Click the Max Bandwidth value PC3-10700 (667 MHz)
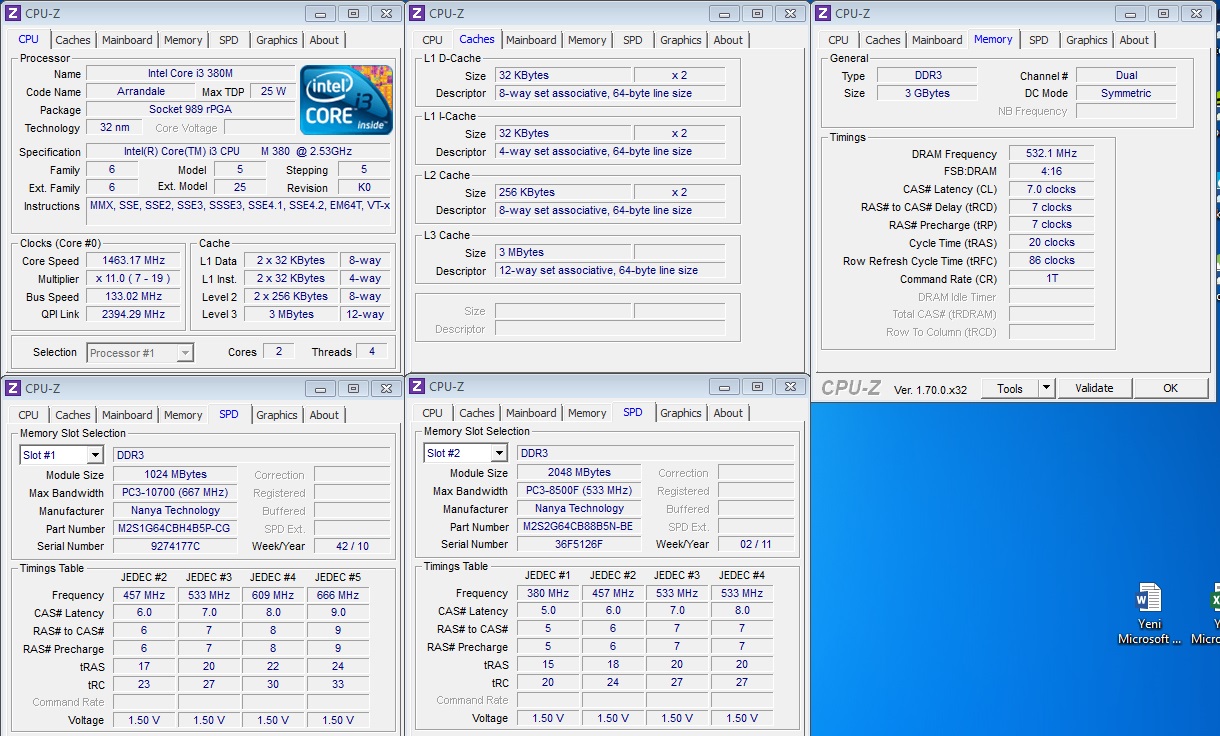Screen dimensions: 1220x736 tap(174, 492)
